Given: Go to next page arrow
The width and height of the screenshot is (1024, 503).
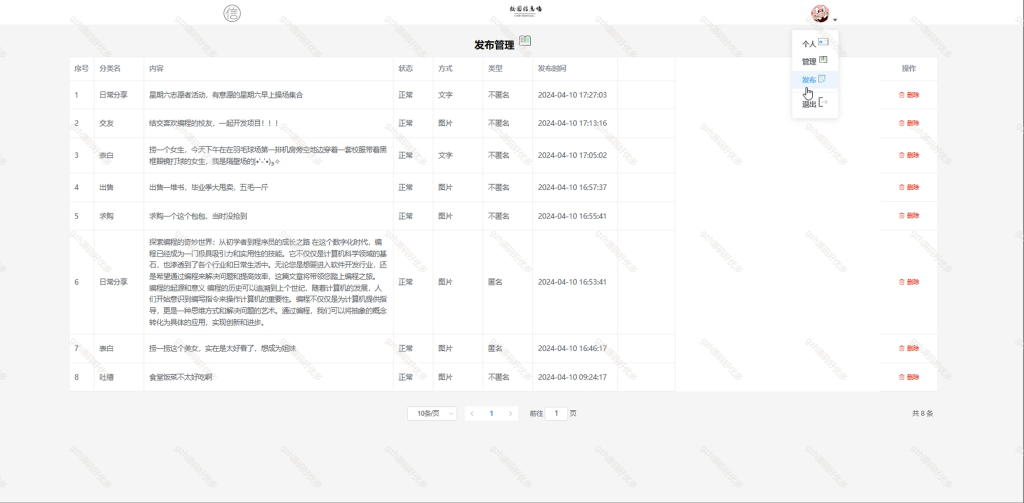Looking at the screenshot, I should tap(511, 414).
